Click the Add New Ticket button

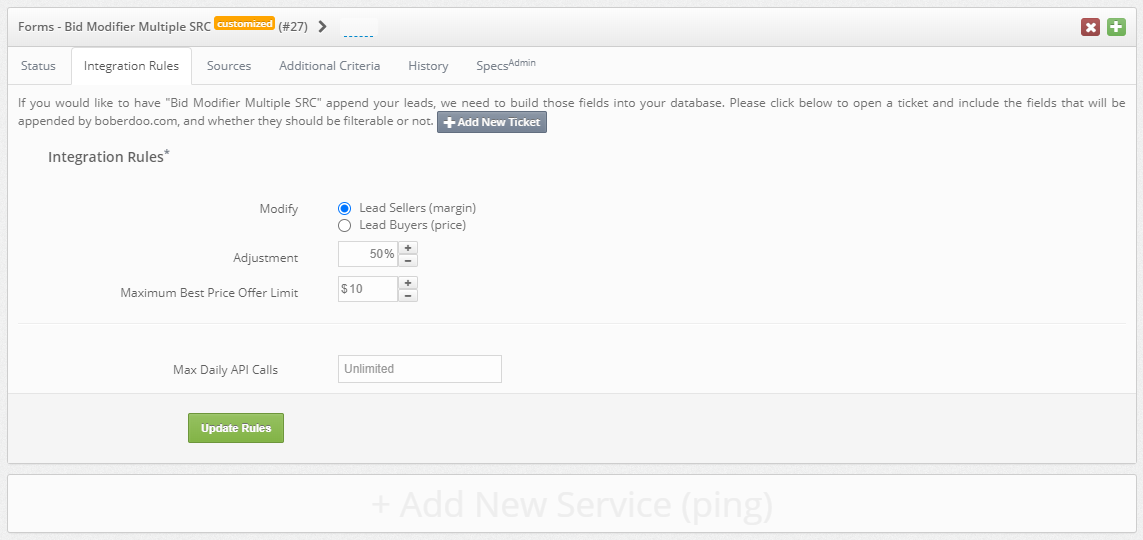(x=492, y=122)
